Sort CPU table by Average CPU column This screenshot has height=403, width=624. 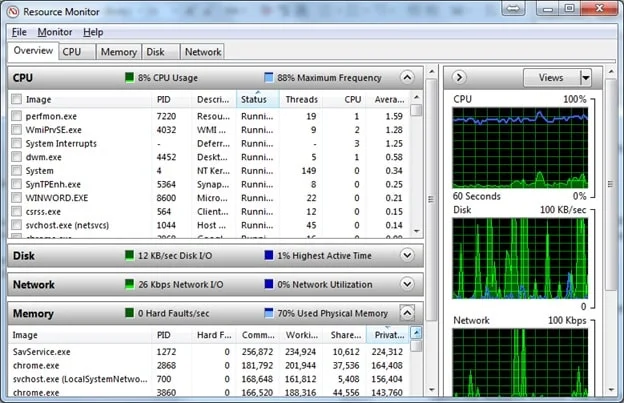tap(388, 99)
